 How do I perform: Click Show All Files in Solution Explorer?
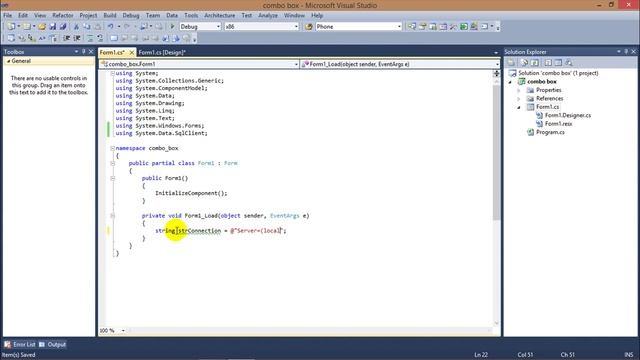(x=524, y=62)
